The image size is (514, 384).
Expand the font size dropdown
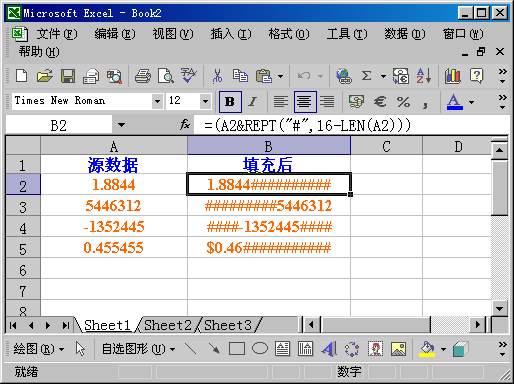click(x=205, y=101)
